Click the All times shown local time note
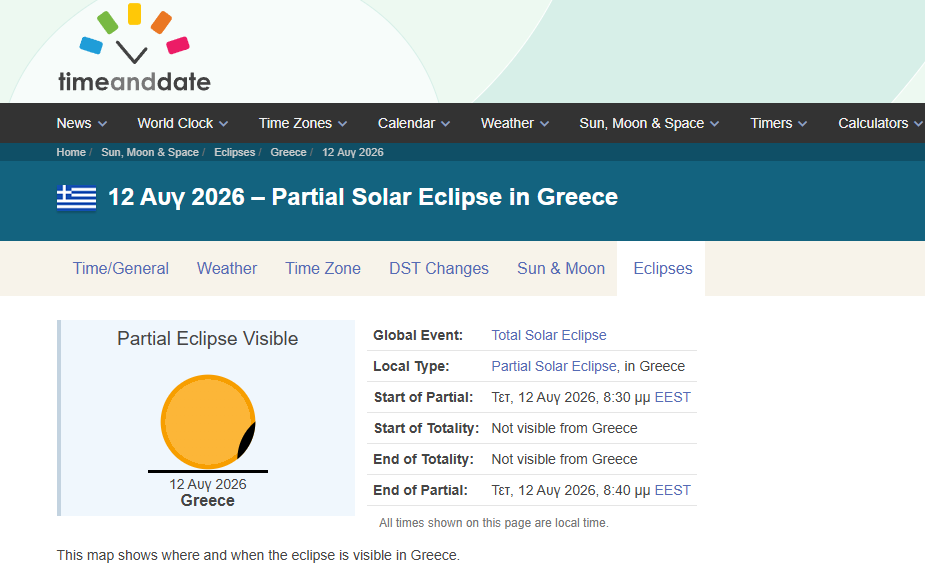The width and height of the screenshot is (925, 584). [x=494, y=523]
